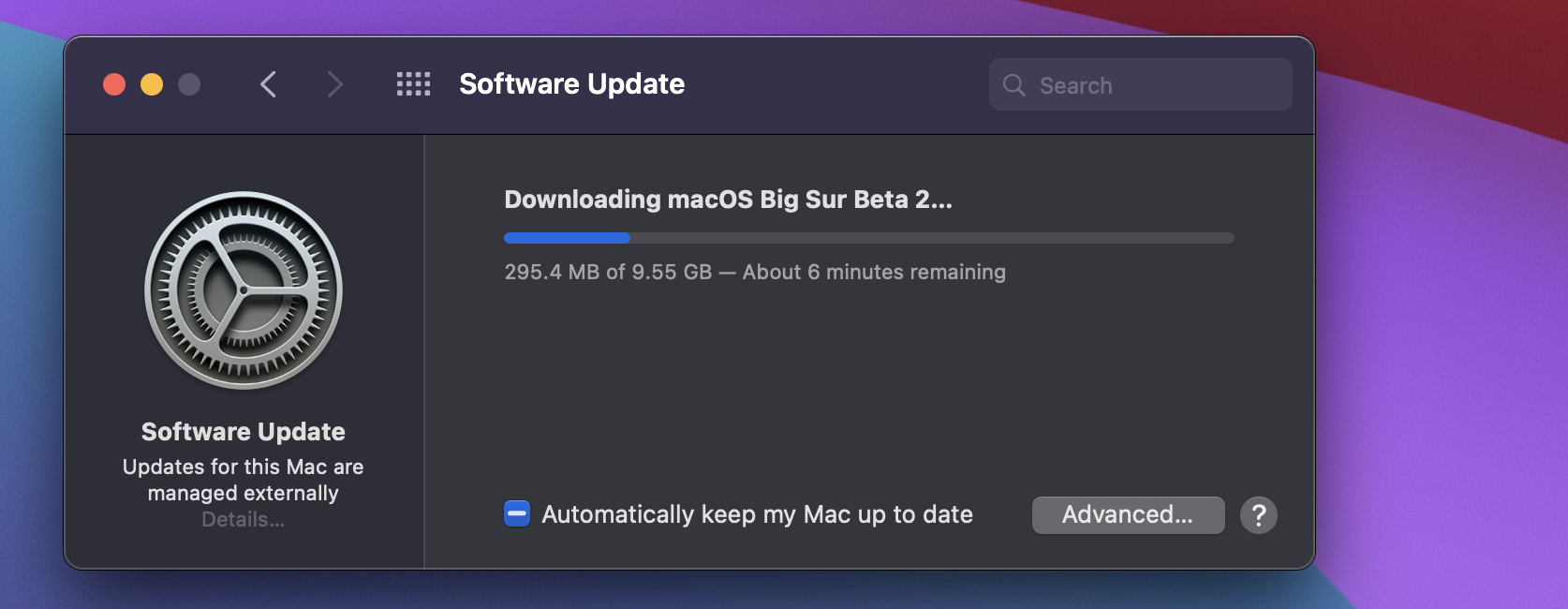Minimize the window with the yellow button
Screen dimensions: 1568x609
[152, 84]
